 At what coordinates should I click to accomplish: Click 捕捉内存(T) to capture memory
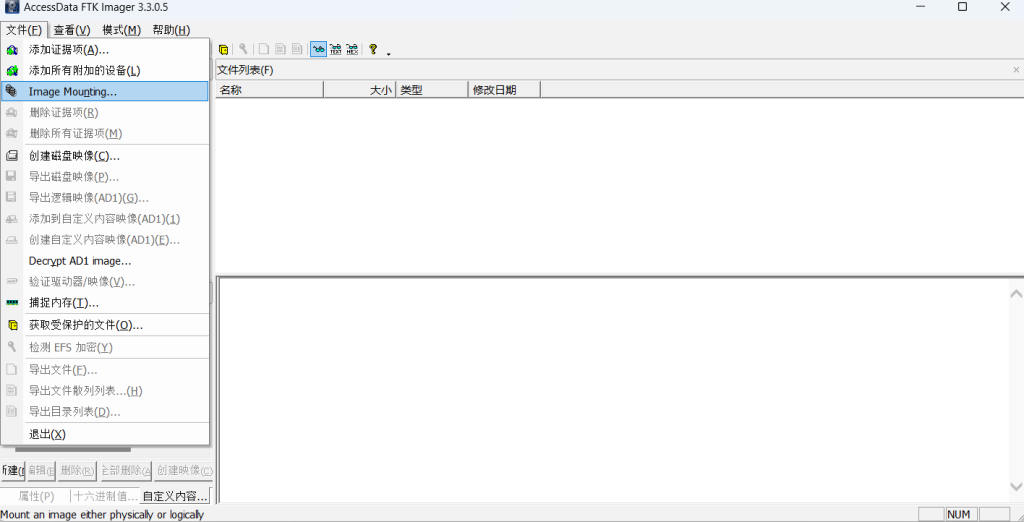[63, 303]
